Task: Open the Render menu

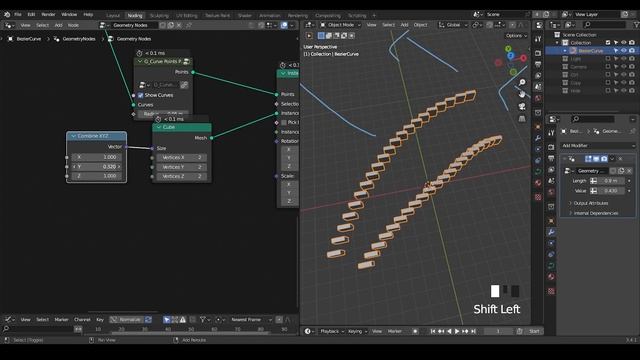Action: tap(48, 14)
